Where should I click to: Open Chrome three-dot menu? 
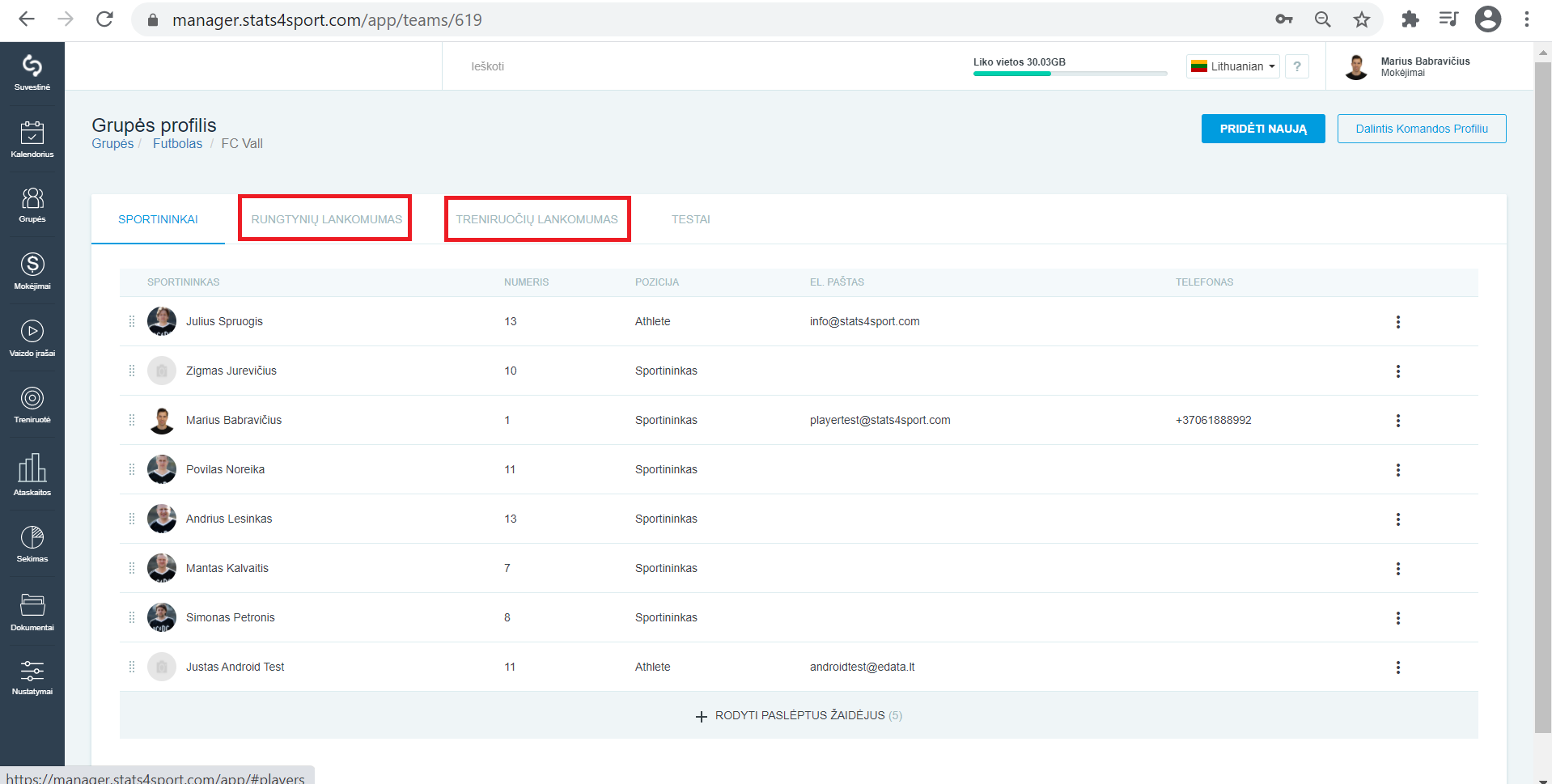pos(1527,19)
